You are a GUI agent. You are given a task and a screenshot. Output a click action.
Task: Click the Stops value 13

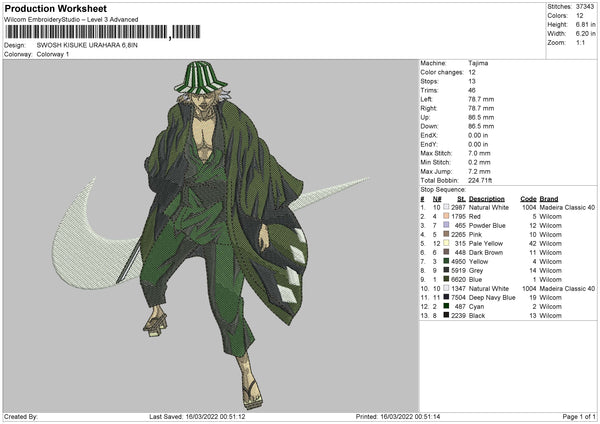click(x=472, y=81)
